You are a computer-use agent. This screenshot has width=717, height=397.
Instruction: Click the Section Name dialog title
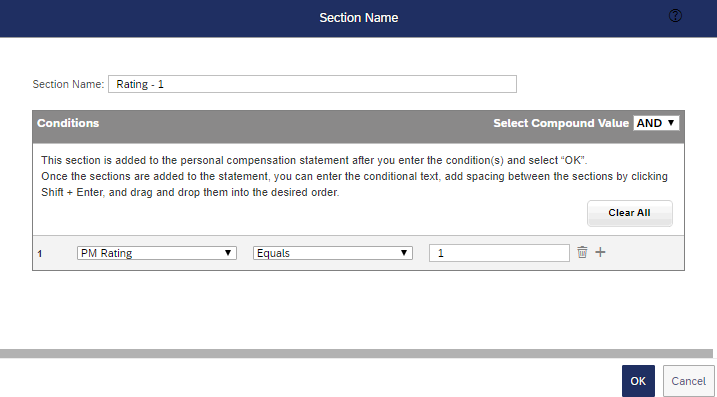(358, 18)
